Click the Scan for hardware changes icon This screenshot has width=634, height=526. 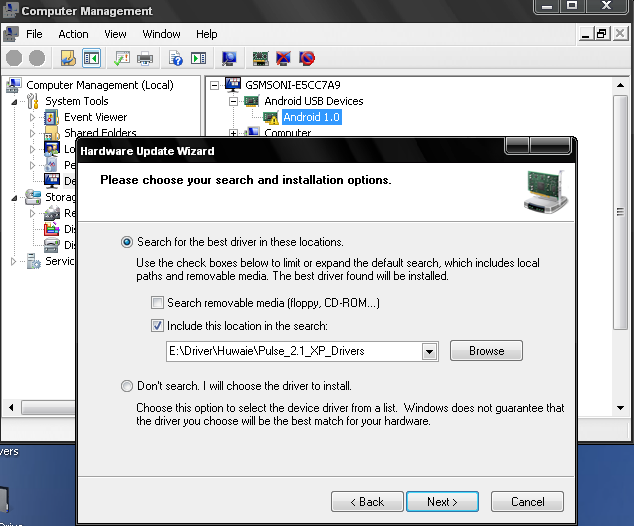[x=230, y=59]
